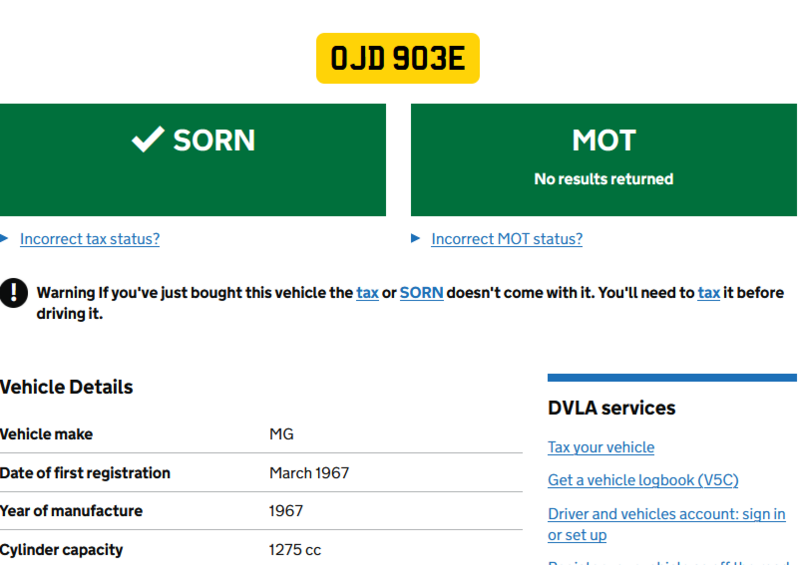800x565 pixels.
Task: Click the black warning exclamation icon
Action: pyautogui.click(x=14, y=293)
